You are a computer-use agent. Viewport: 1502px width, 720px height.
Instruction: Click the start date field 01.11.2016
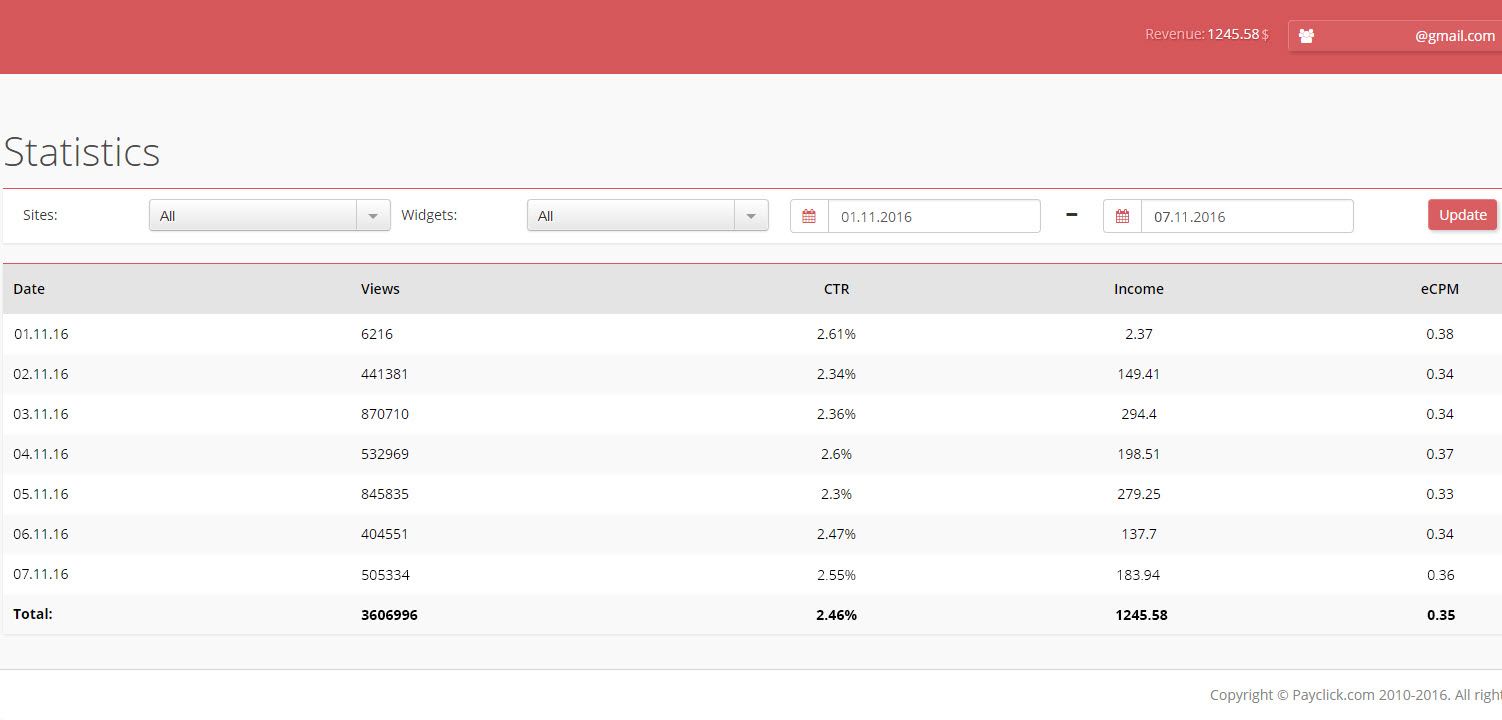(x=934, y=216)
